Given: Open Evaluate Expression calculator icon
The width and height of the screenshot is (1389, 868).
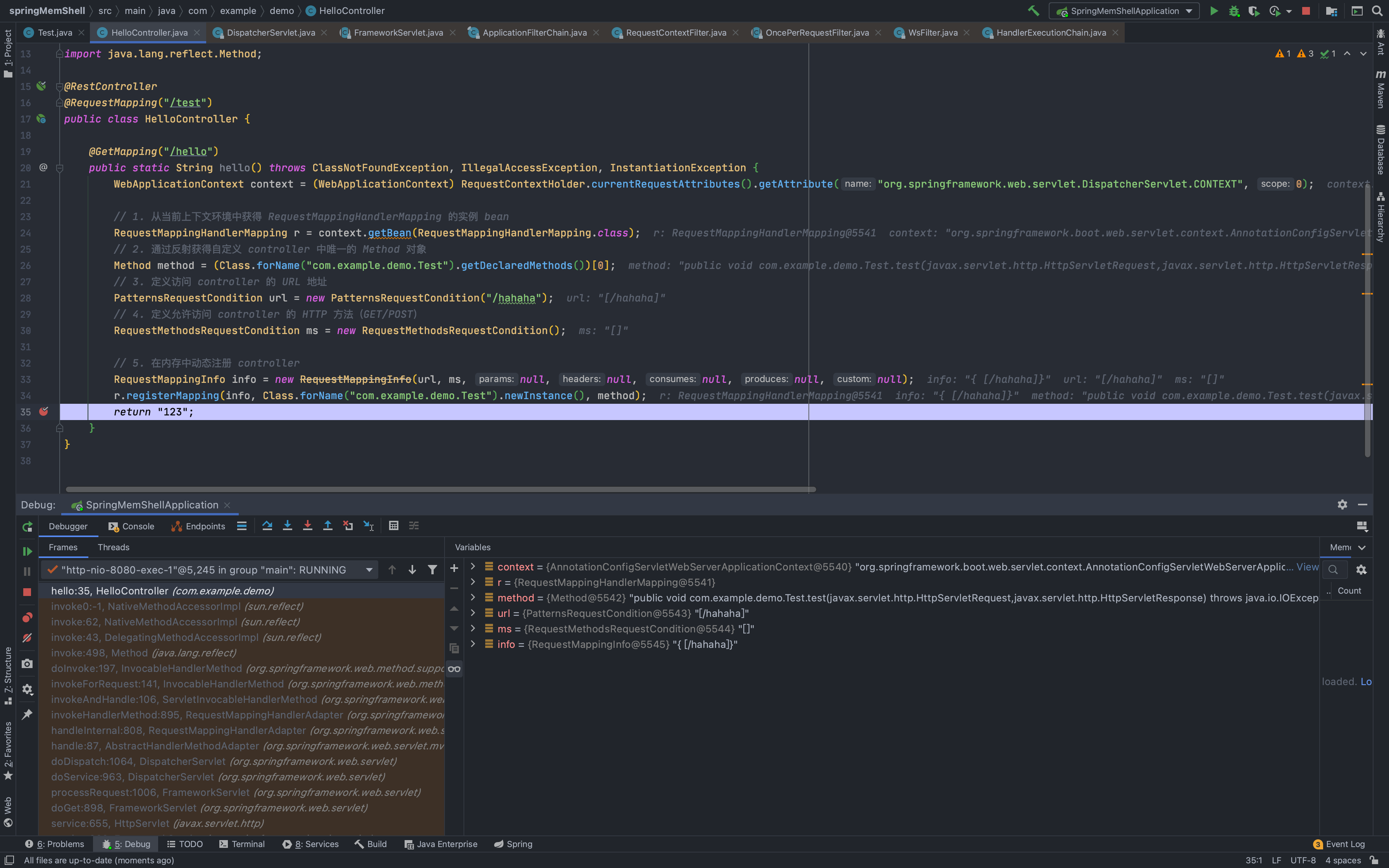Looking at the screenshot, I should click(x=394, y=526).
